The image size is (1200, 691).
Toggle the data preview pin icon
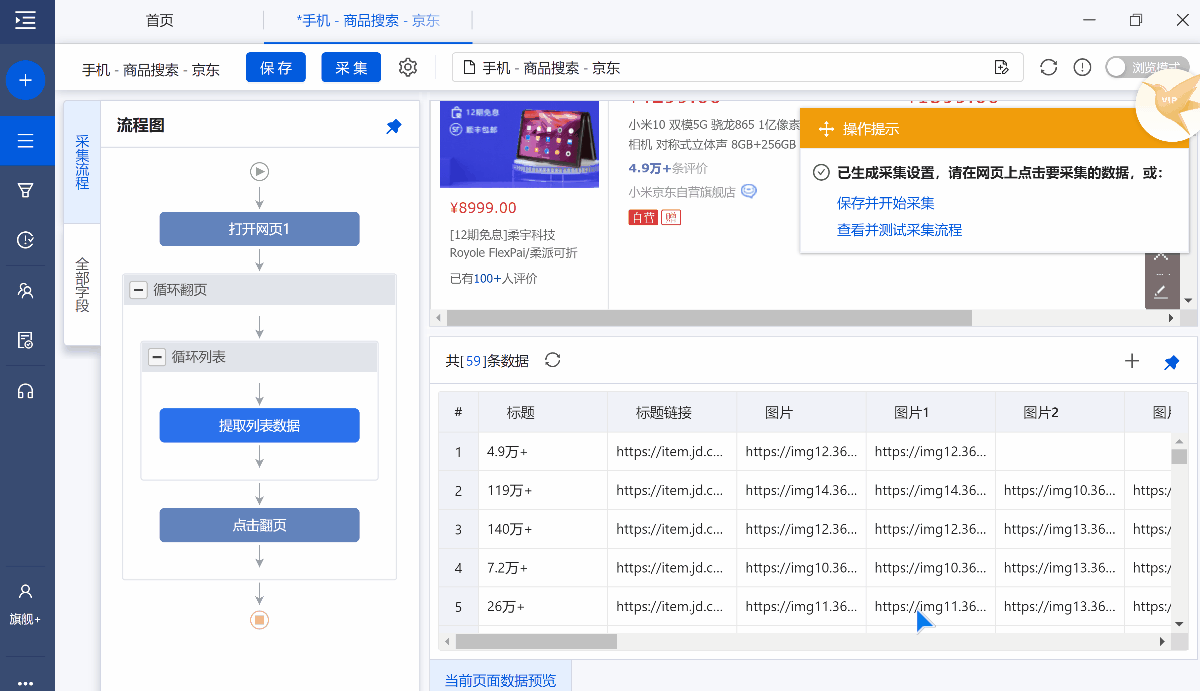(1171, 362)
